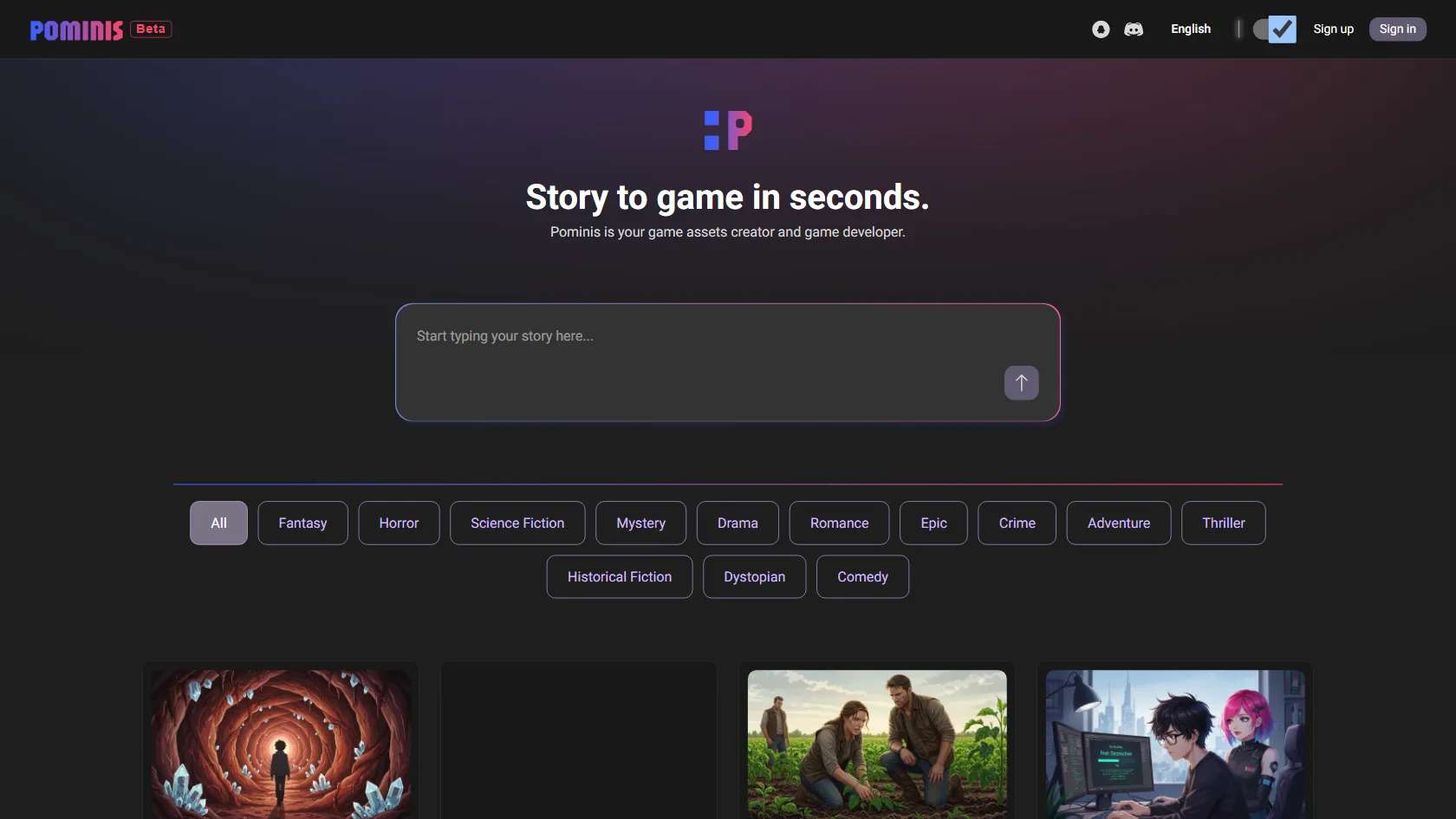Screen dimensions: 1456x819
Task: Open the farmers in field game thumbnail
Action: 877,744
